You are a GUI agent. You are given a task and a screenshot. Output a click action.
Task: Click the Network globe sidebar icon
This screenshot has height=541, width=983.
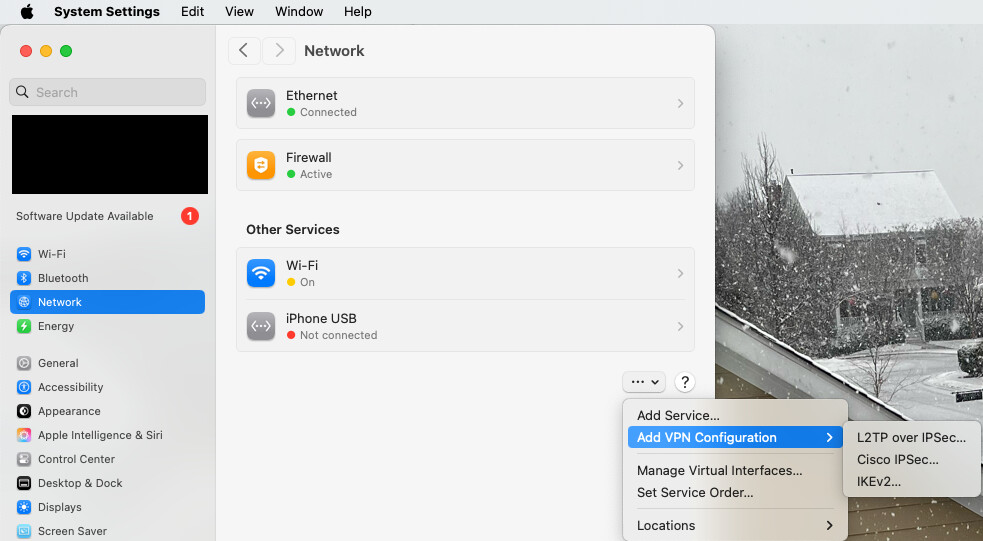[24, 302]
